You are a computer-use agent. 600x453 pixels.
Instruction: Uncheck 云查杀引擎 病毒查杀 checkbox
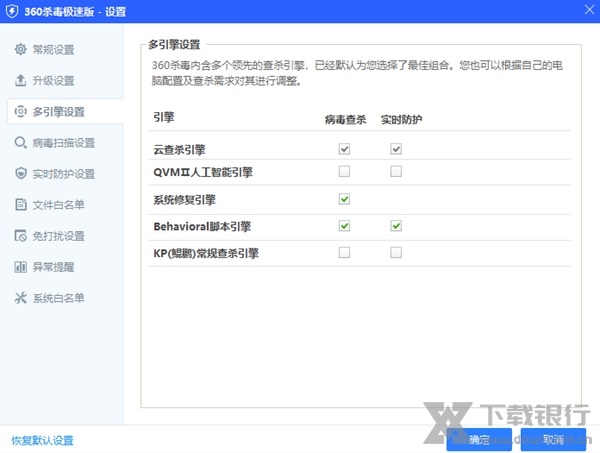pyautogui.click(x=344, y=149)
